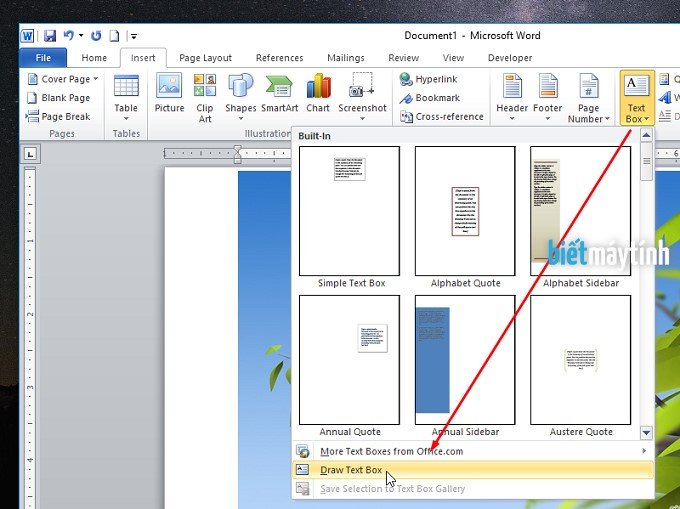Insert a Picture from file

click(x=169, y=94)
